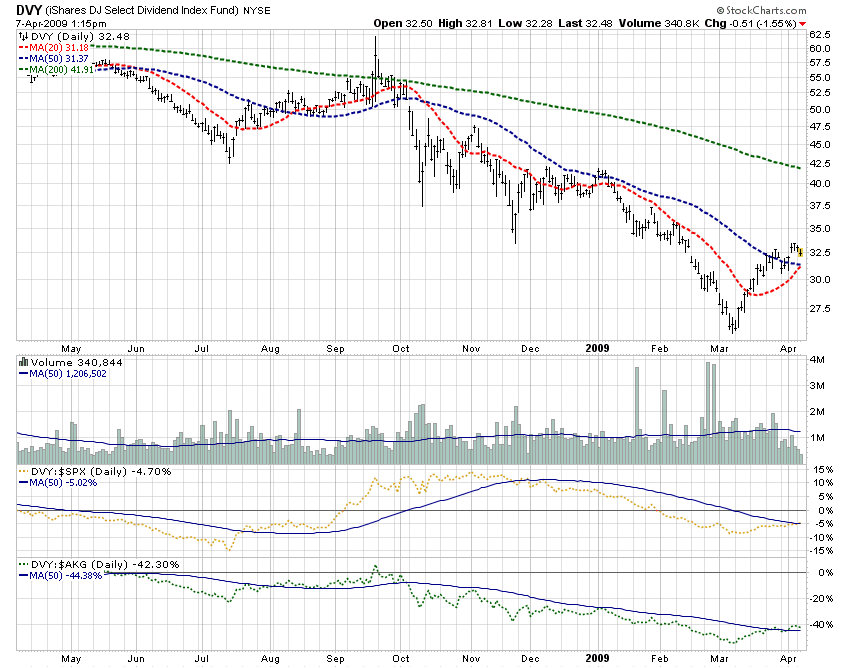Screen dimensions: 850x668
Task: Select the green MA(200) 41.91 legend entry
Action: (56, 69)
